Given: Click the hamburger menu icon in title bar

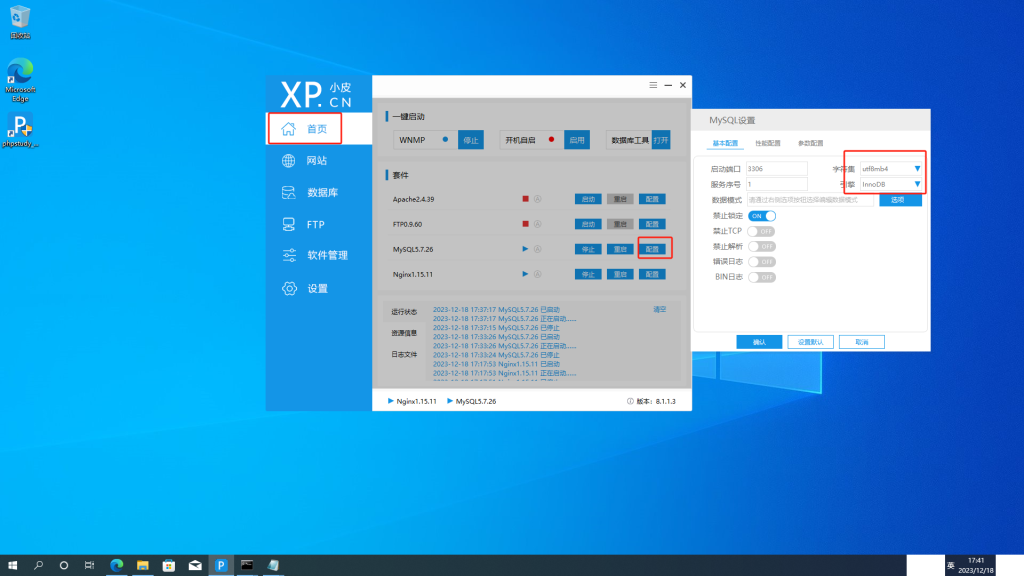Looking at the screenshot, I should [x=653, y=85].
